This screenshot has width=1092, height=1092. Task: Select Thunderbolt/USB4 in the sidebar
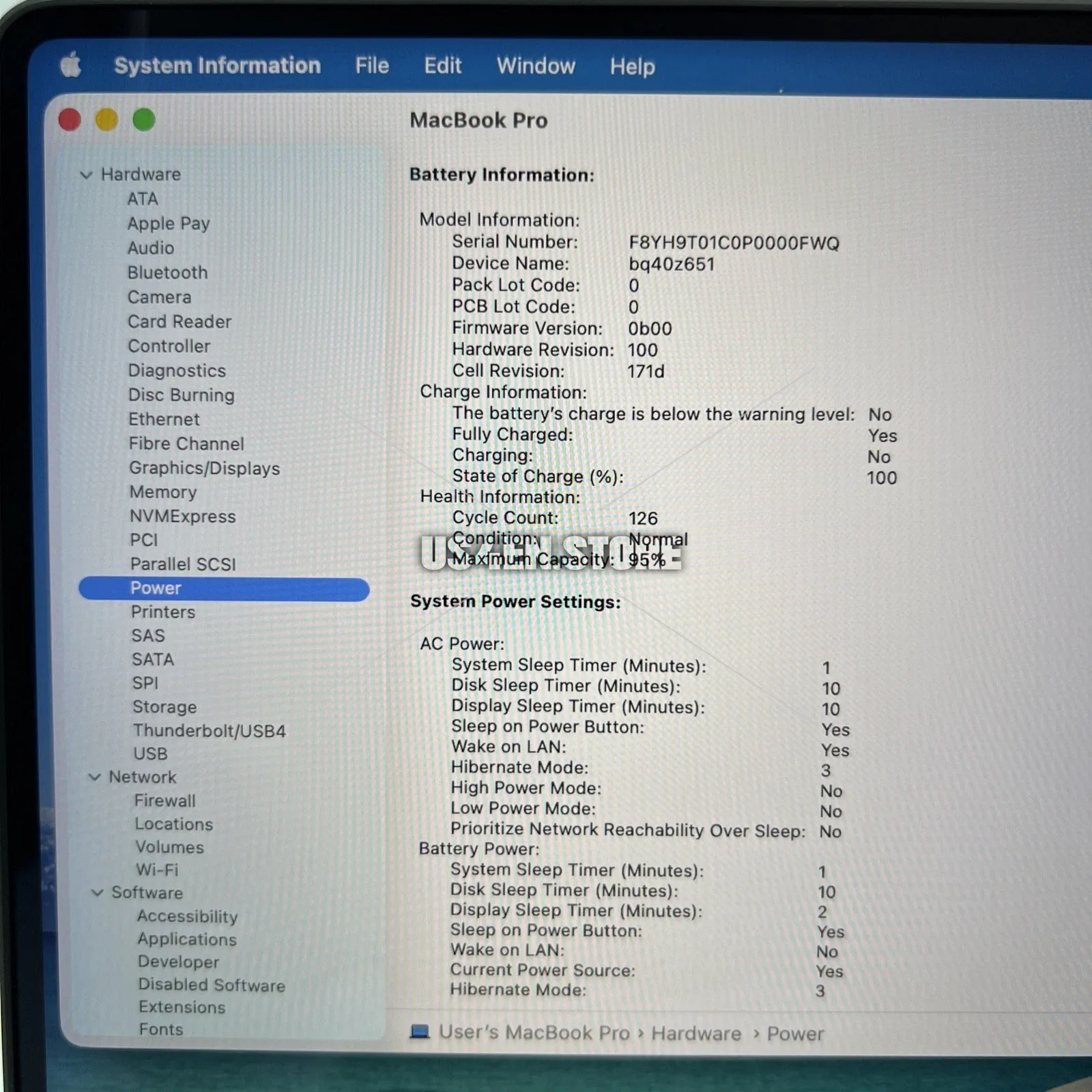[209, 731]
